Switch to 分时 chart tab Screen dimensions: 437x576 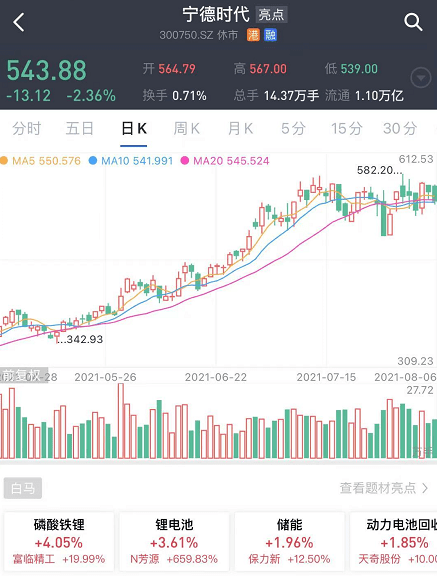pyautogui.click(x=26, y=129)
